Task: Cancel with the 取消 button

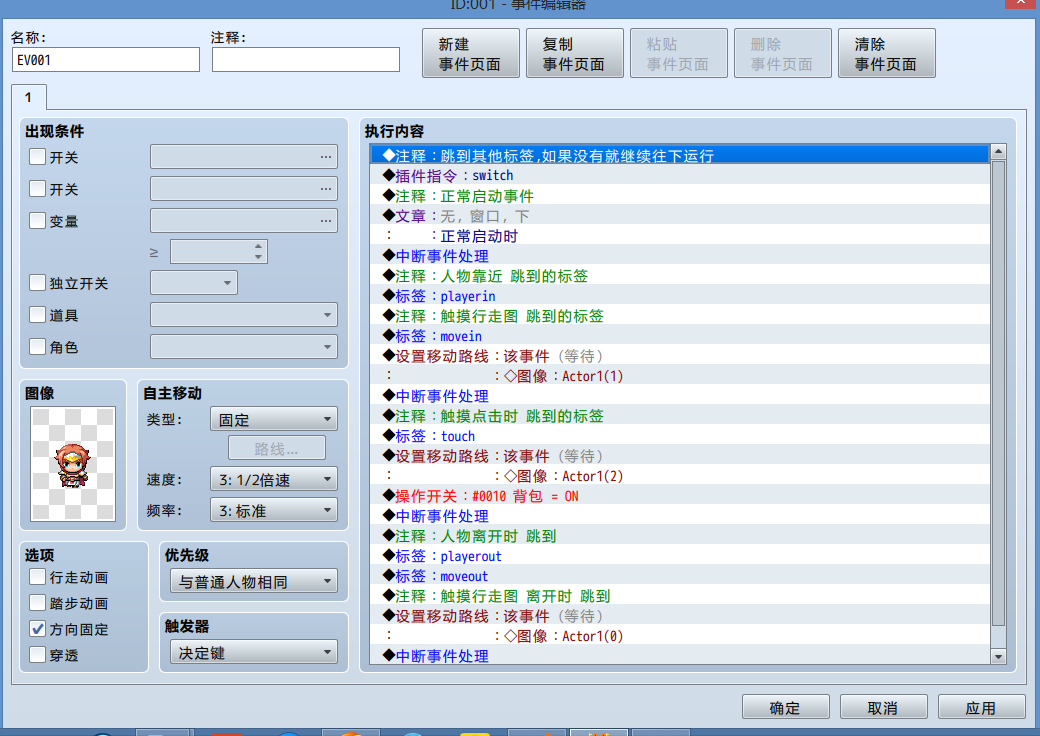Action: point(883,707)
